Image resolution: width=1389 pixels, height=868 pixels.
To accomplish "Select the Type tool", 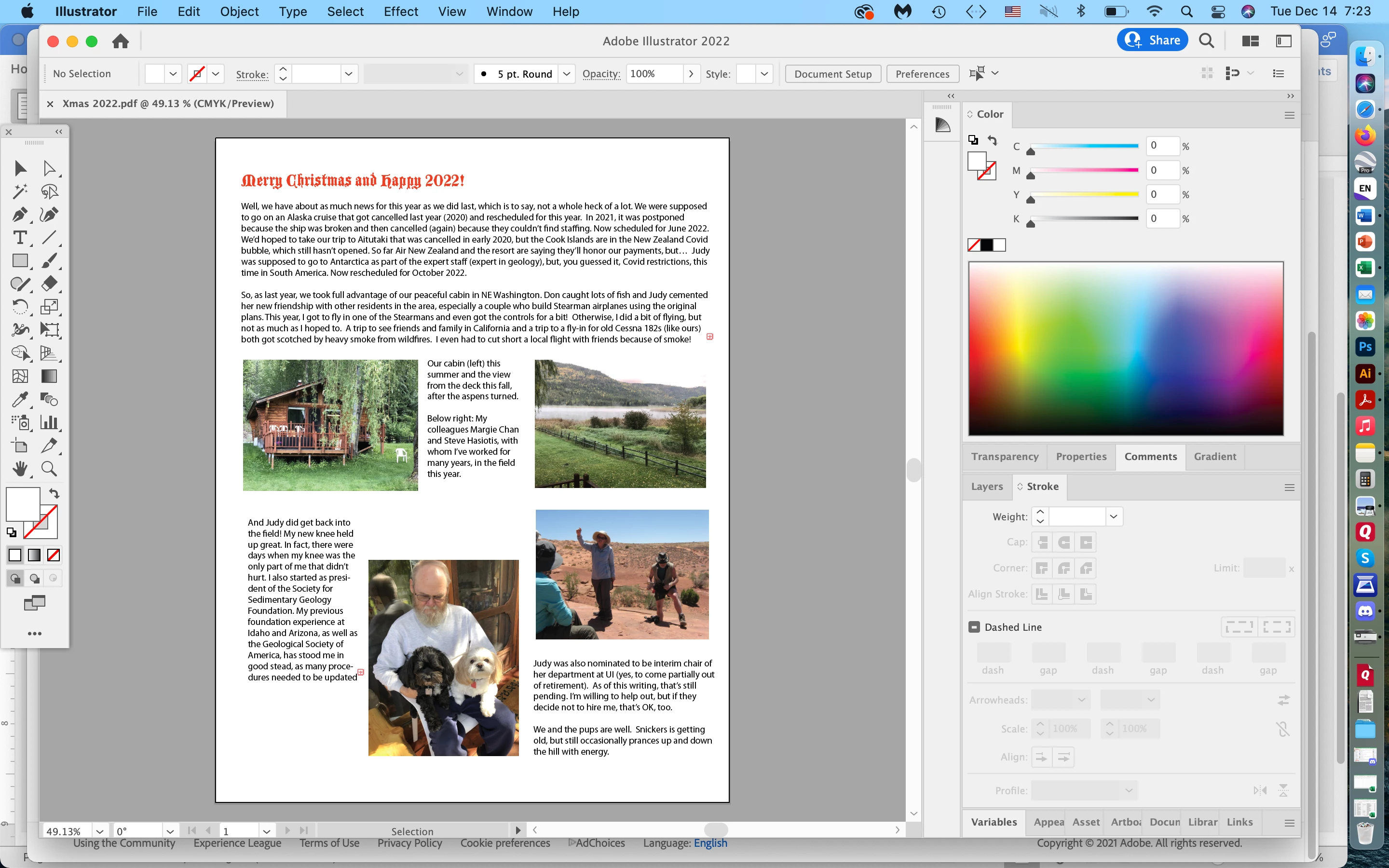I will [x=19, y=238].
